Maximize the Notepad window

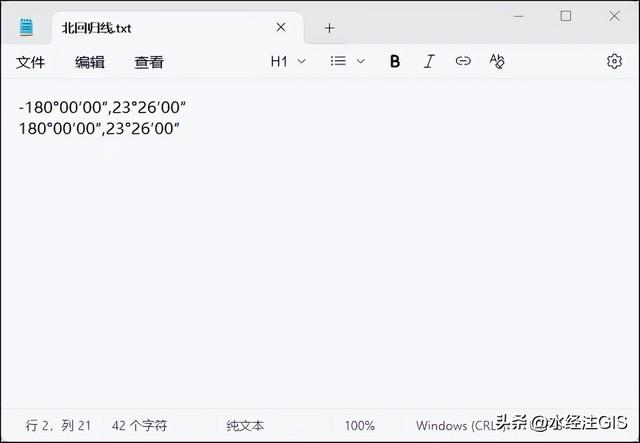566,16
